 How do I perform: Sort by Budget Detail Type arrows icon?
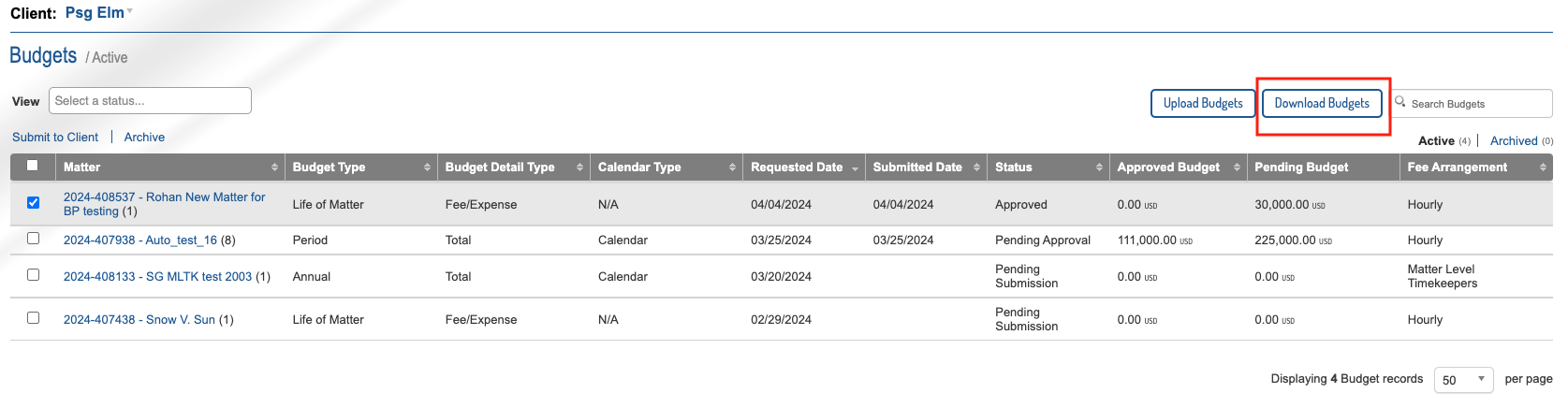[x=579, y=168]
